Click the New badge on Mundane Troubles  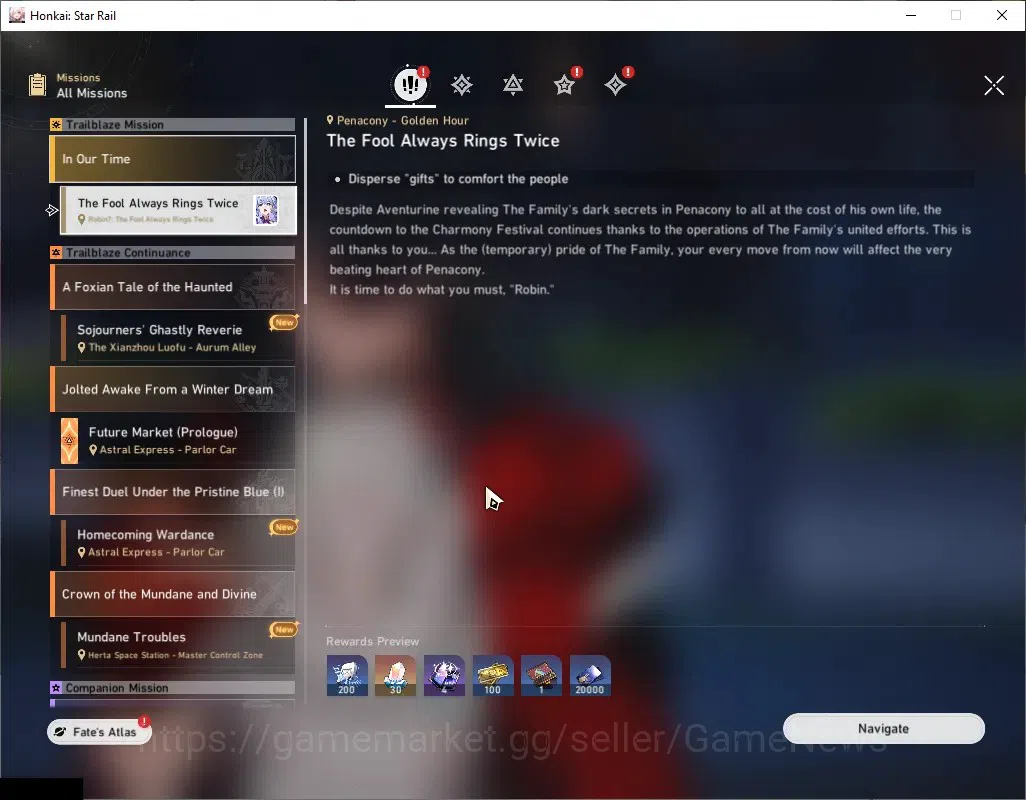pos(284,629)
